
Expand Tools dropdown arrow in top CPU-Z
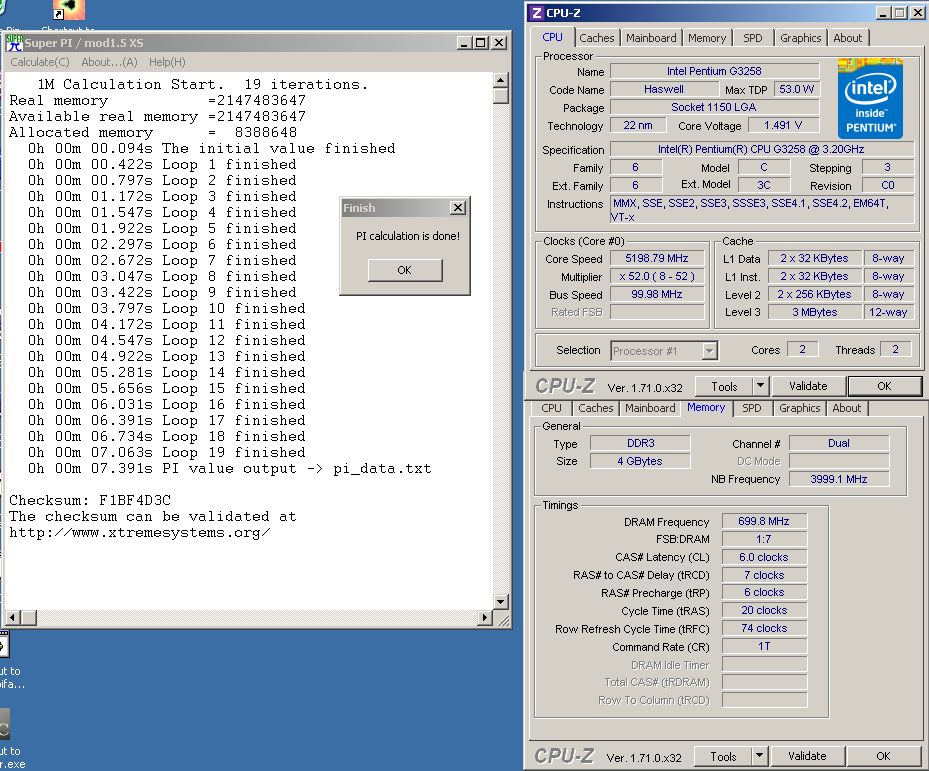pos(761,386)
